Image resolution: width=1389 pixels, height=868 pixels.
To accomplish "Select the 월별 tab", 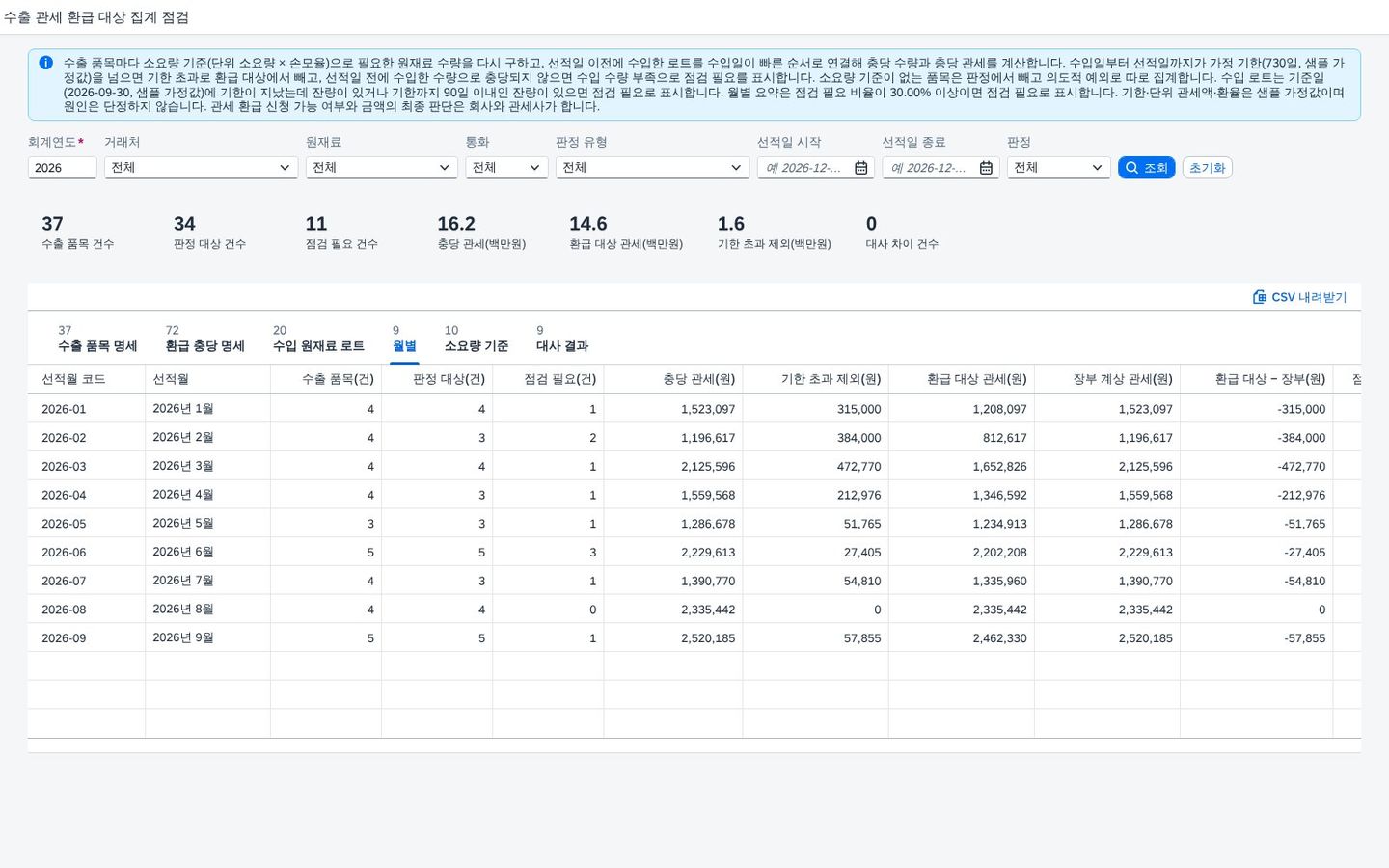I will point(404,339).
